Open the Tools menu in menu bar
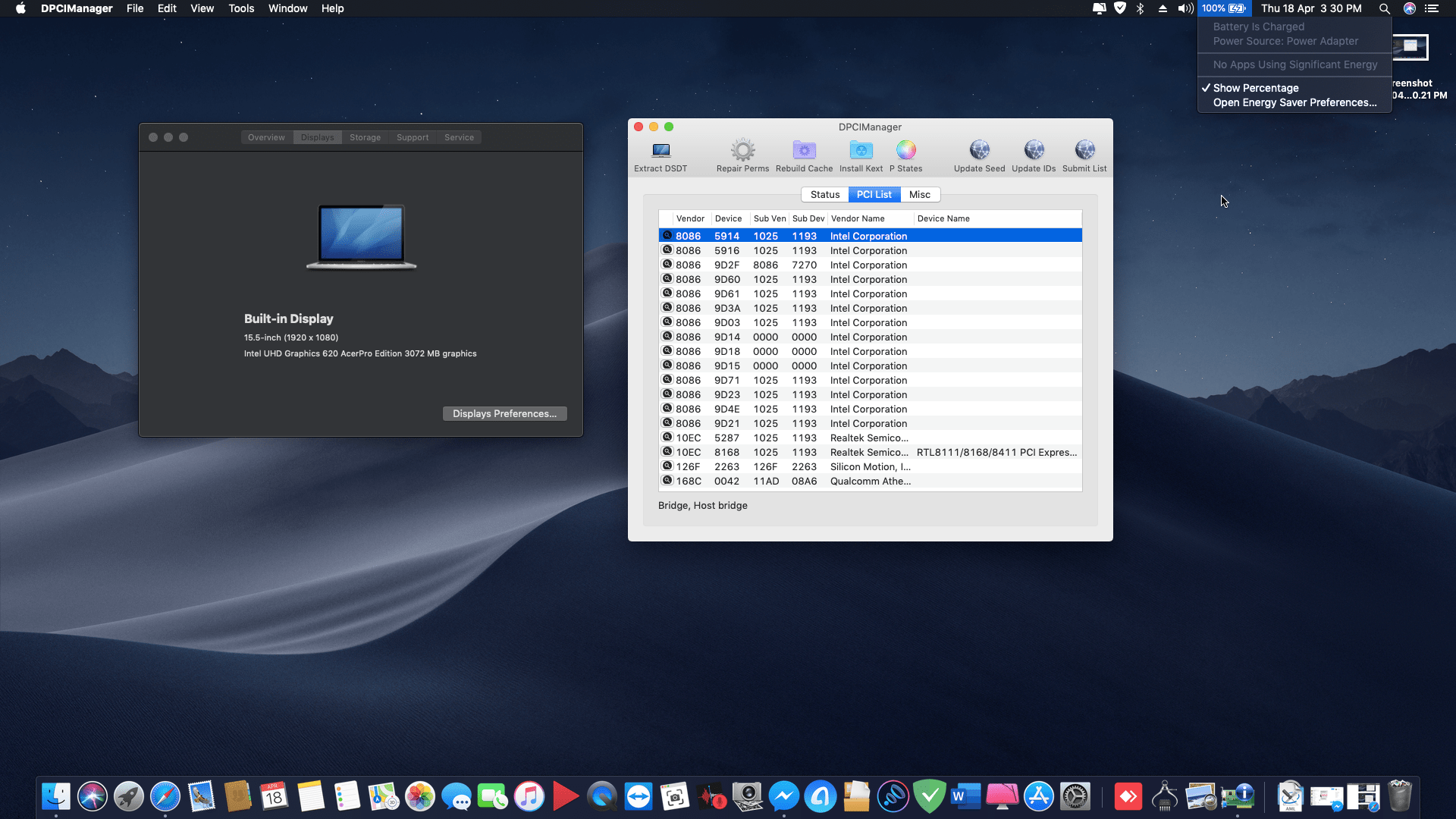 (241, 8)
